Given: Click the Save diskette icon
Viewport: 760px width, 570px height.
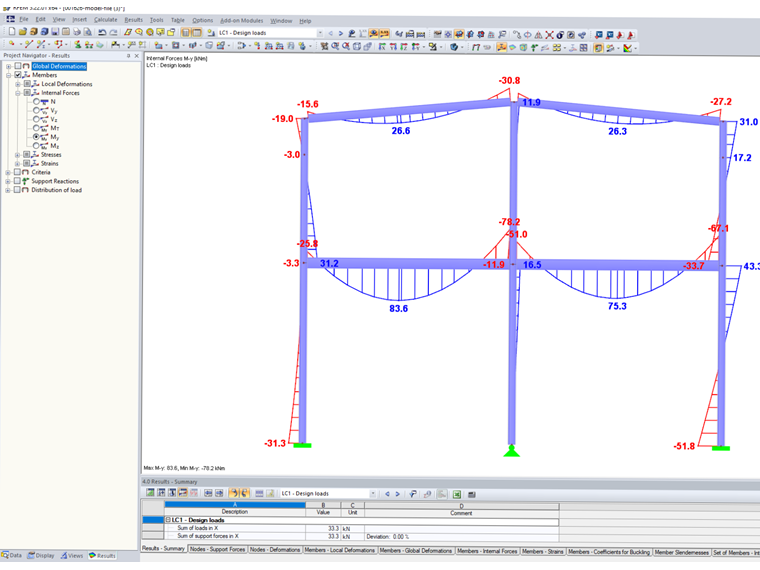Looking at the screenshot, I should tap(55, 32).
